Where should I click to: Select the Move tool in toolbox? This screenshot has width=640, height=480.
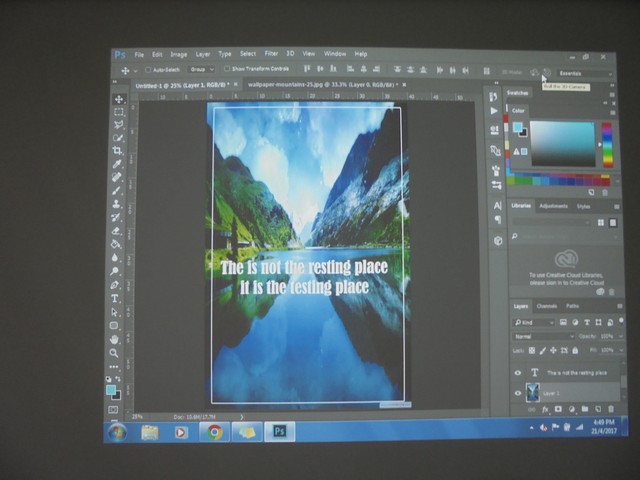(x=119, y=99)
